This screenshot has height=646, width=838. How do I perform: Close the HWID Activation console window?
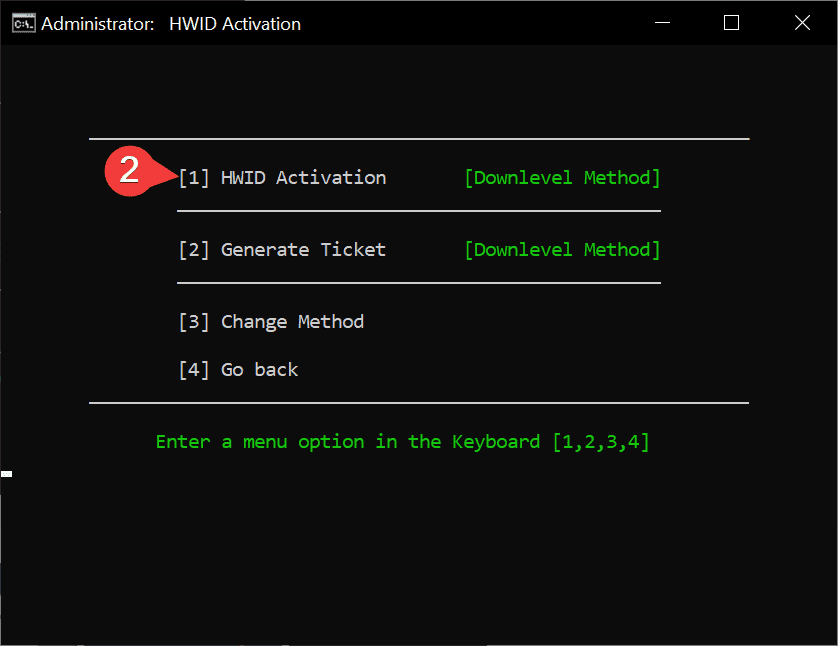802,23
